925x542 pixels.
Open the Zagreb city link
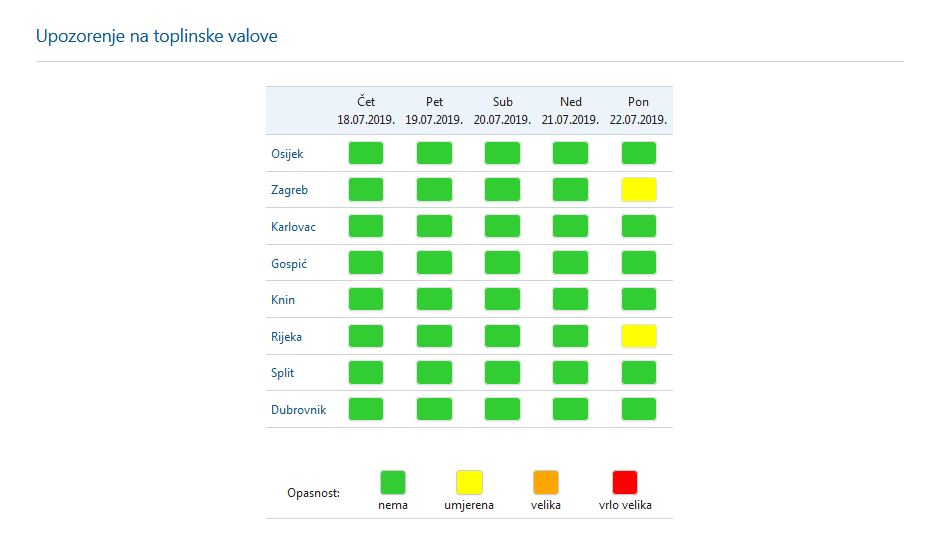click(289, 190)
